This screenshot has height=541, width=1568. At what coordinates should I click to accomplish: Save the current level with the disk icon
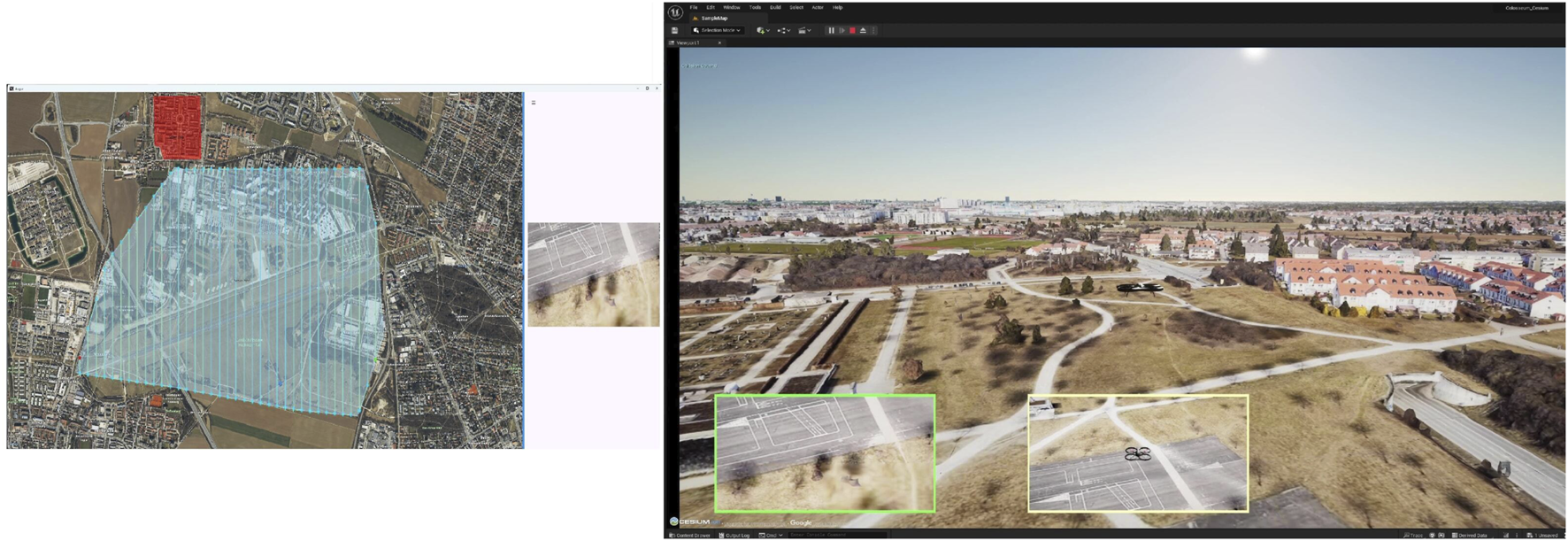click(x=675, y=30)
